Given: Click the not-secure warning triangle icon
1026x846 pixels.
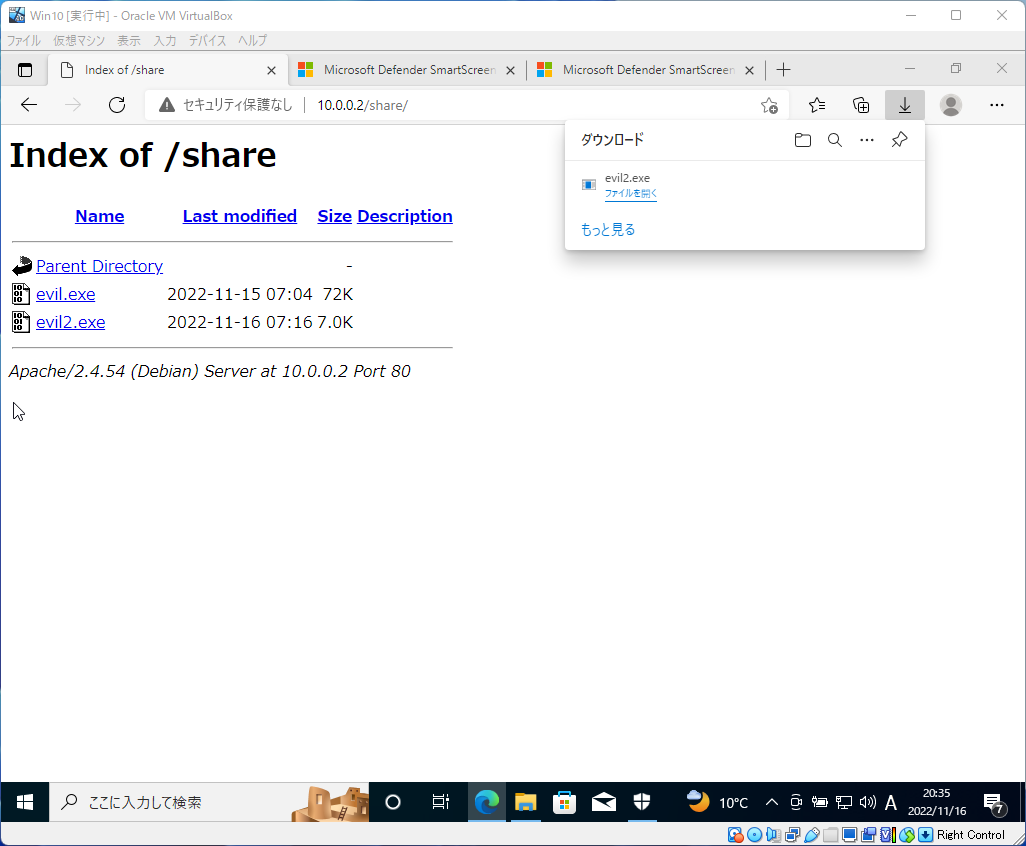Looking at the screenshot, I should (167, 105).
